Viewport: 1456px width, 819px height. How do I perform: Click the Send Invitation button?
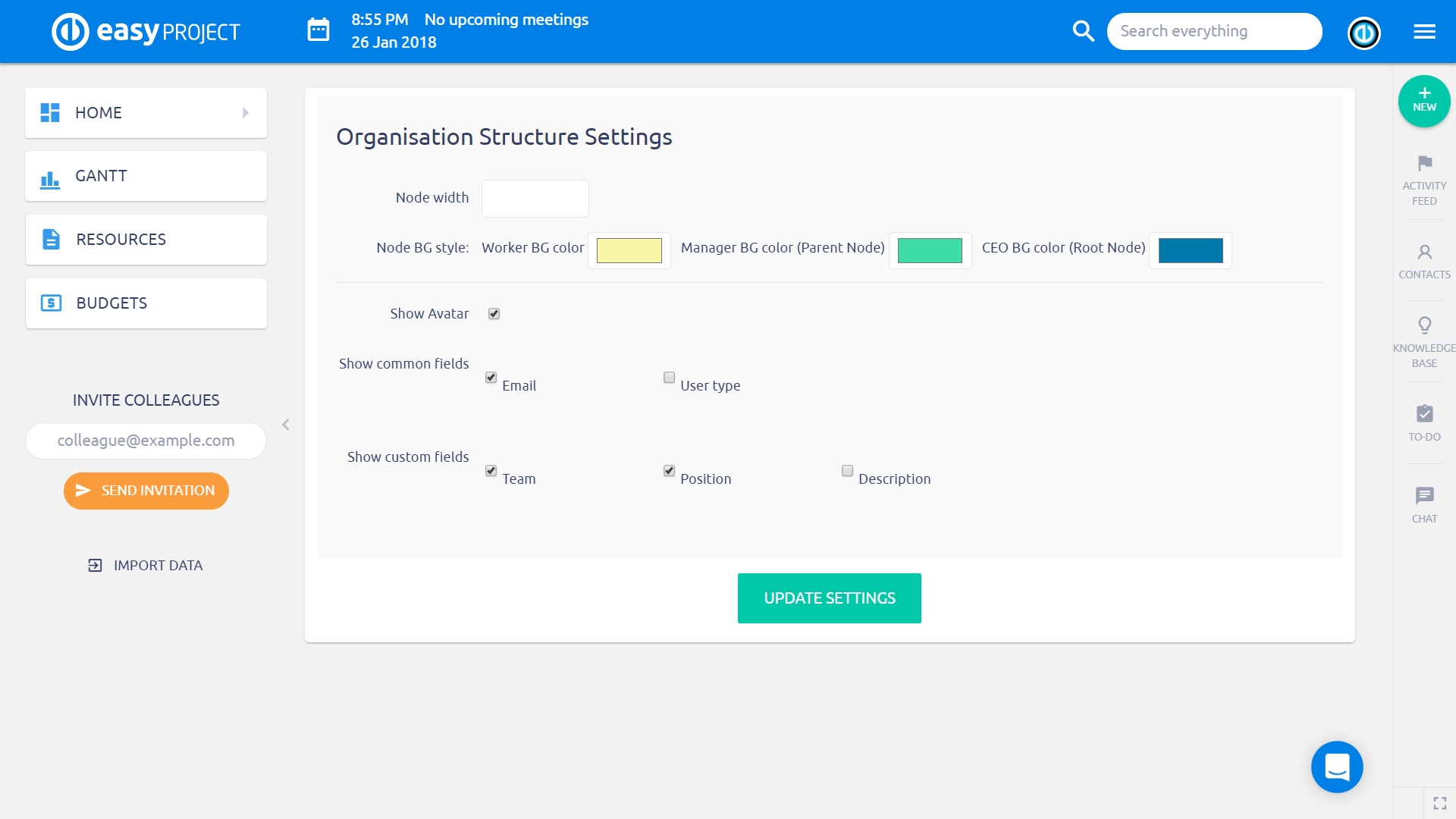pyautogui.click(x=146, y=491)
